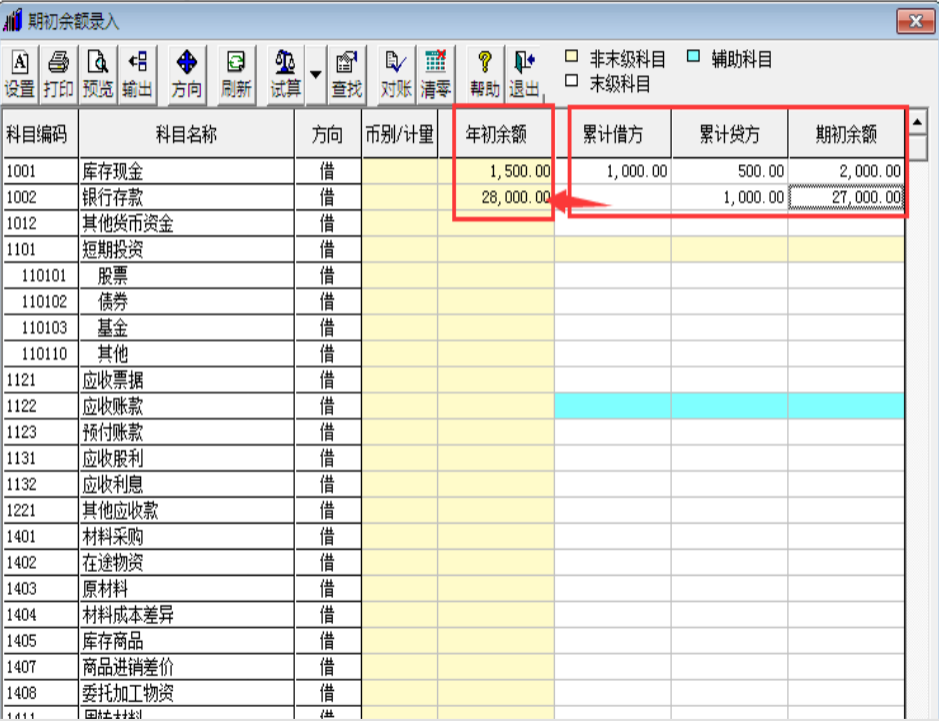
Task: Open 预览 (Print Preview) from the toolbar
Action: pos(98,75)
